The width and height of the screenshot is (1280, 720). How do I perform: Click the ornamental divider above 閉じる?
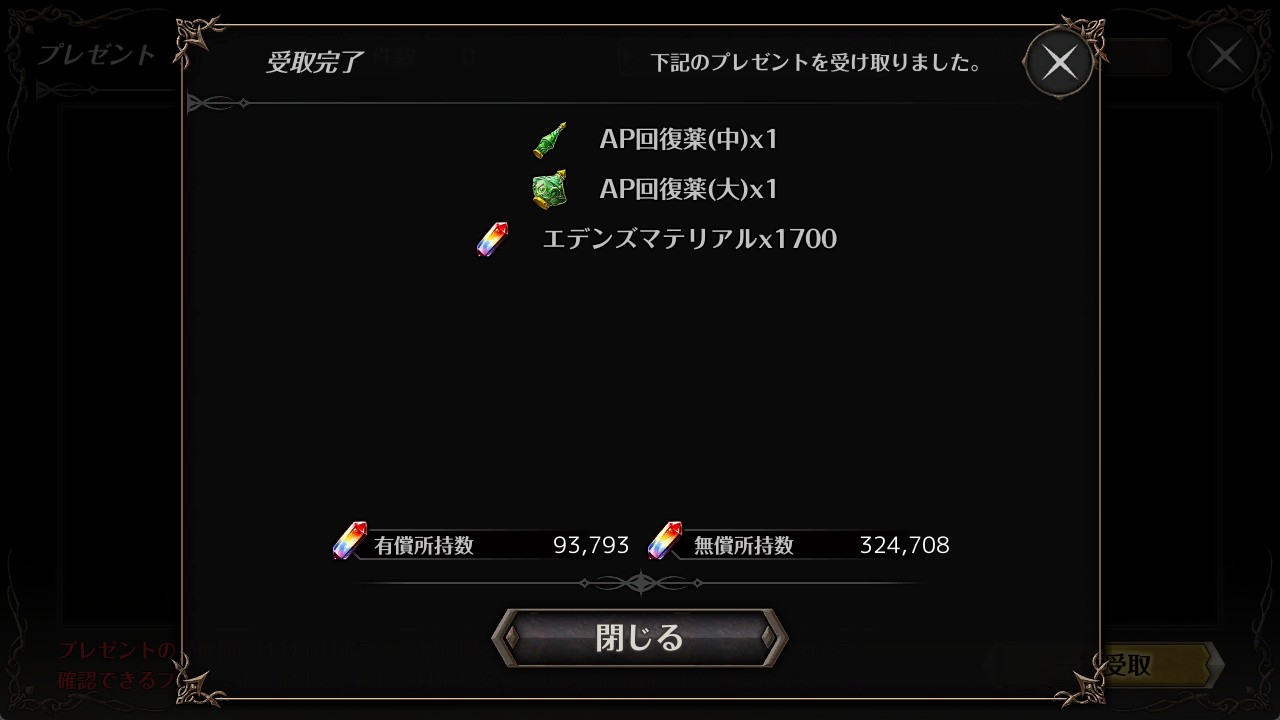[x=640, y=582]
